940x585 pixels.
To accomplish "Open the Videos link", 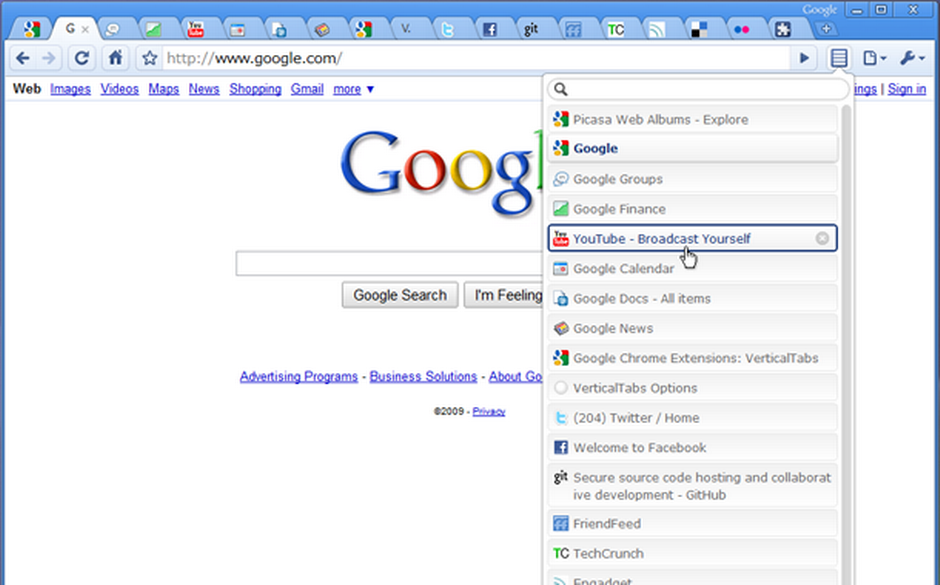I will tap(119, 89).
